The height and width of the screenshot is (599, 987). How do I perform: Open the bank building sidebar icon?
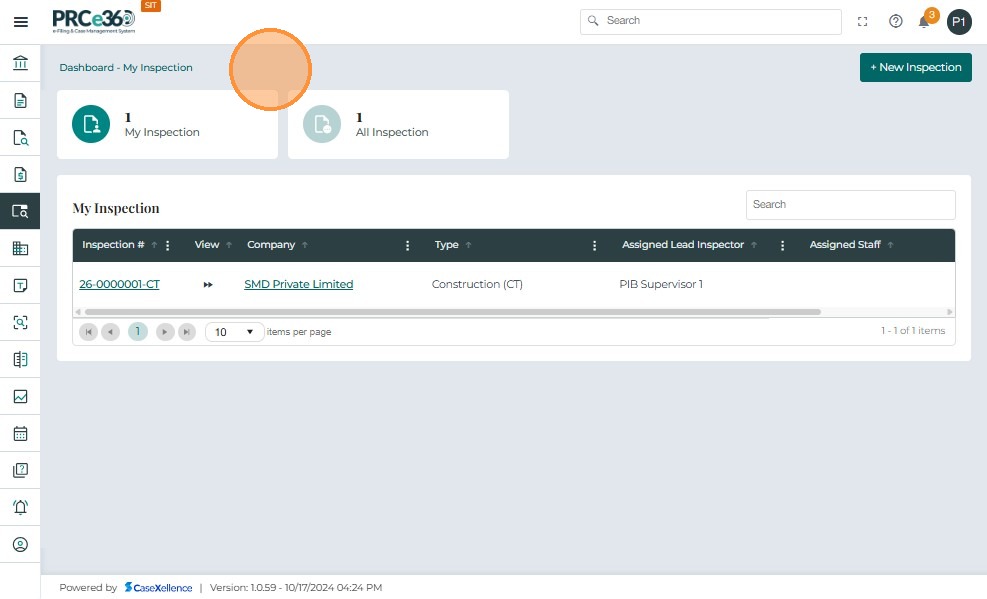tap(20, 63)
